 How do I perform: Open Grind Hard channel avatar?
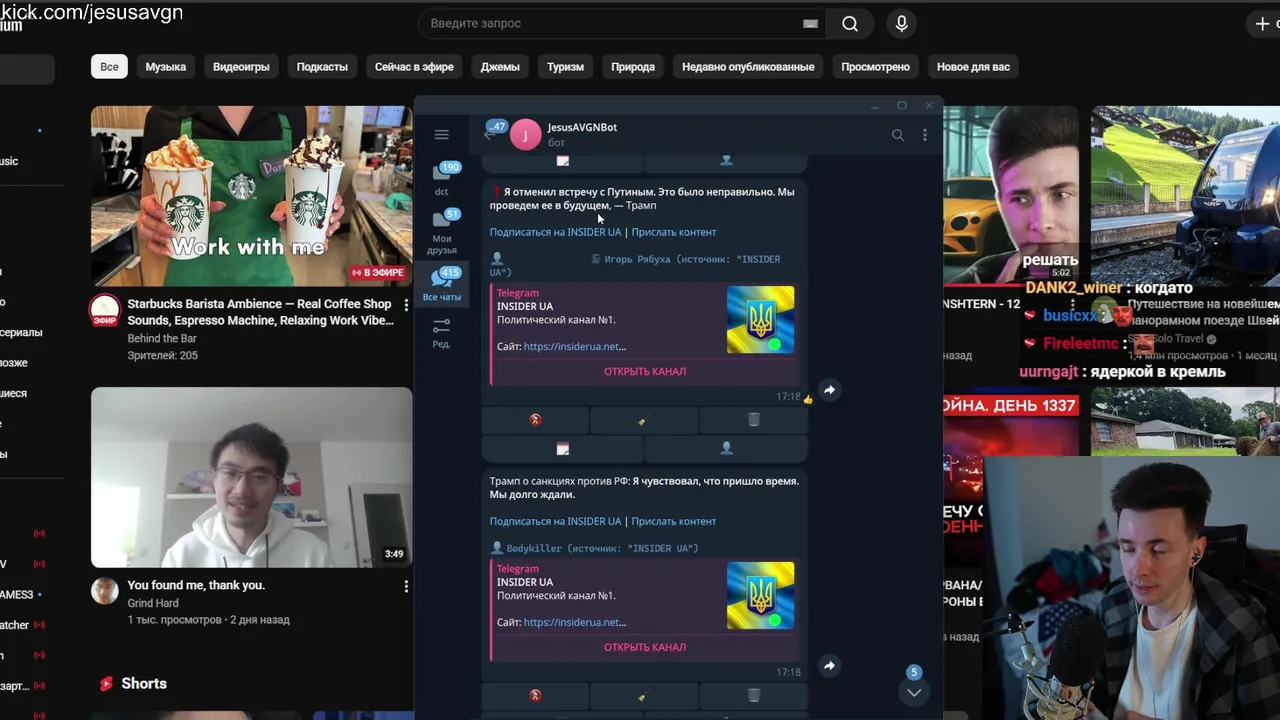point(105,590)
